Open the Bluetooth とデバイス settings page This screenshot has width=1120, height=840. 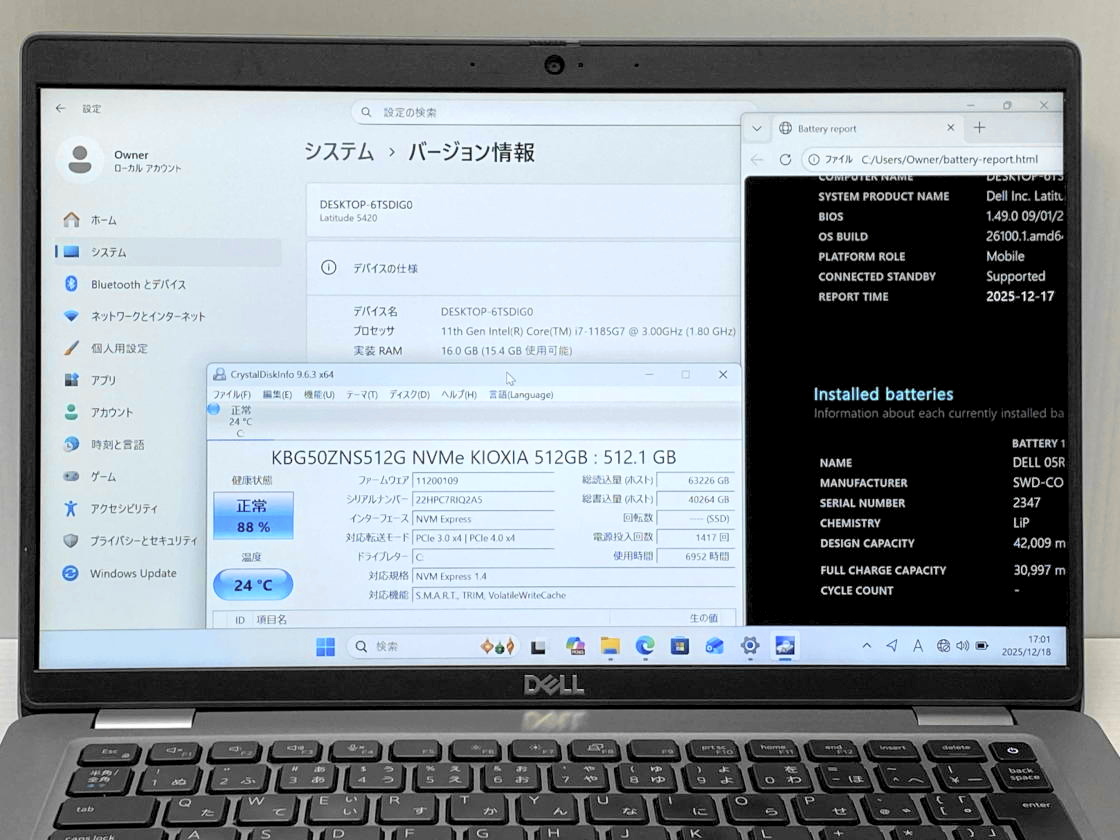[138, 284]
